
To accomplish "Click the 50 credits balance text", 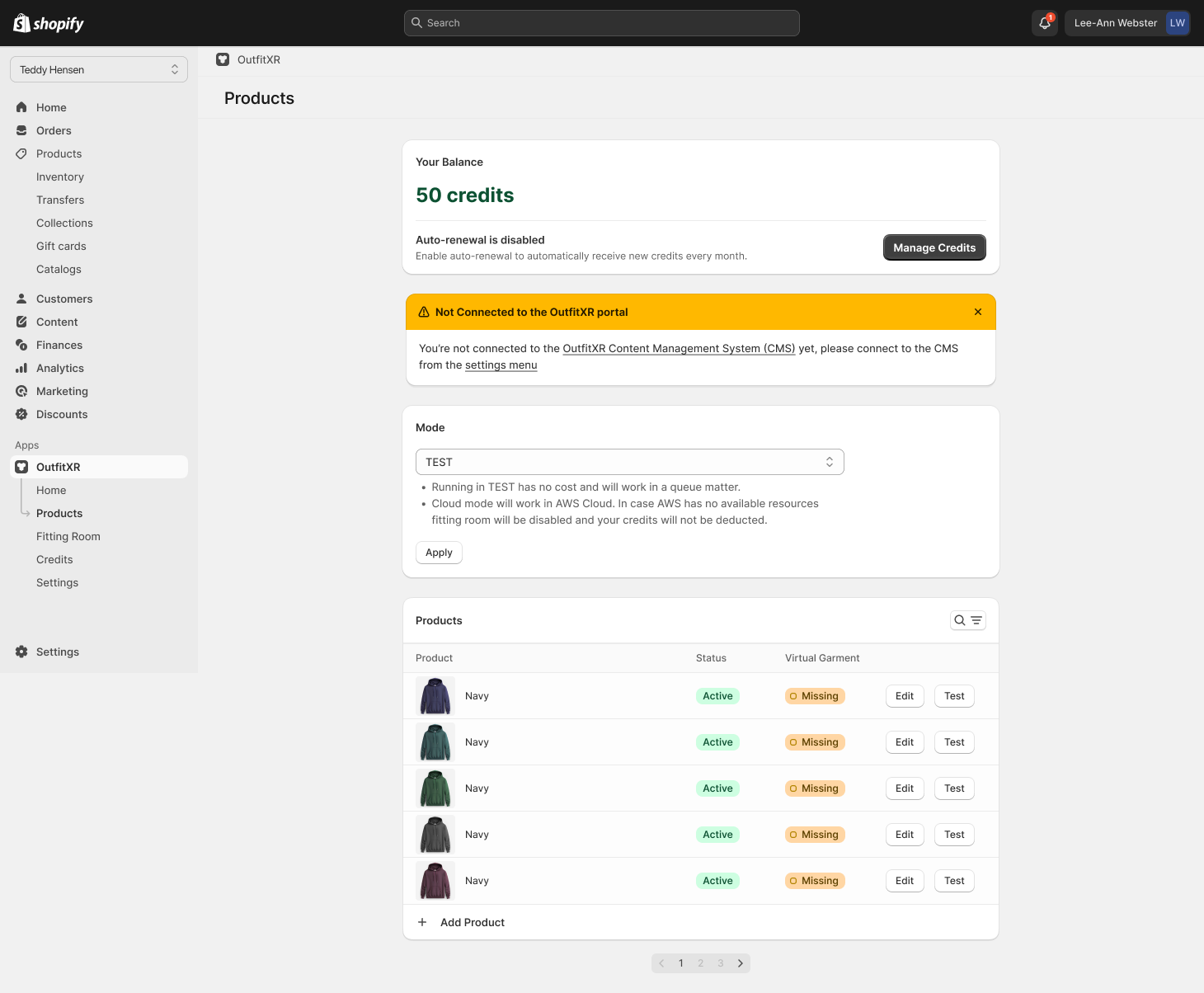I will click(465, 195).
